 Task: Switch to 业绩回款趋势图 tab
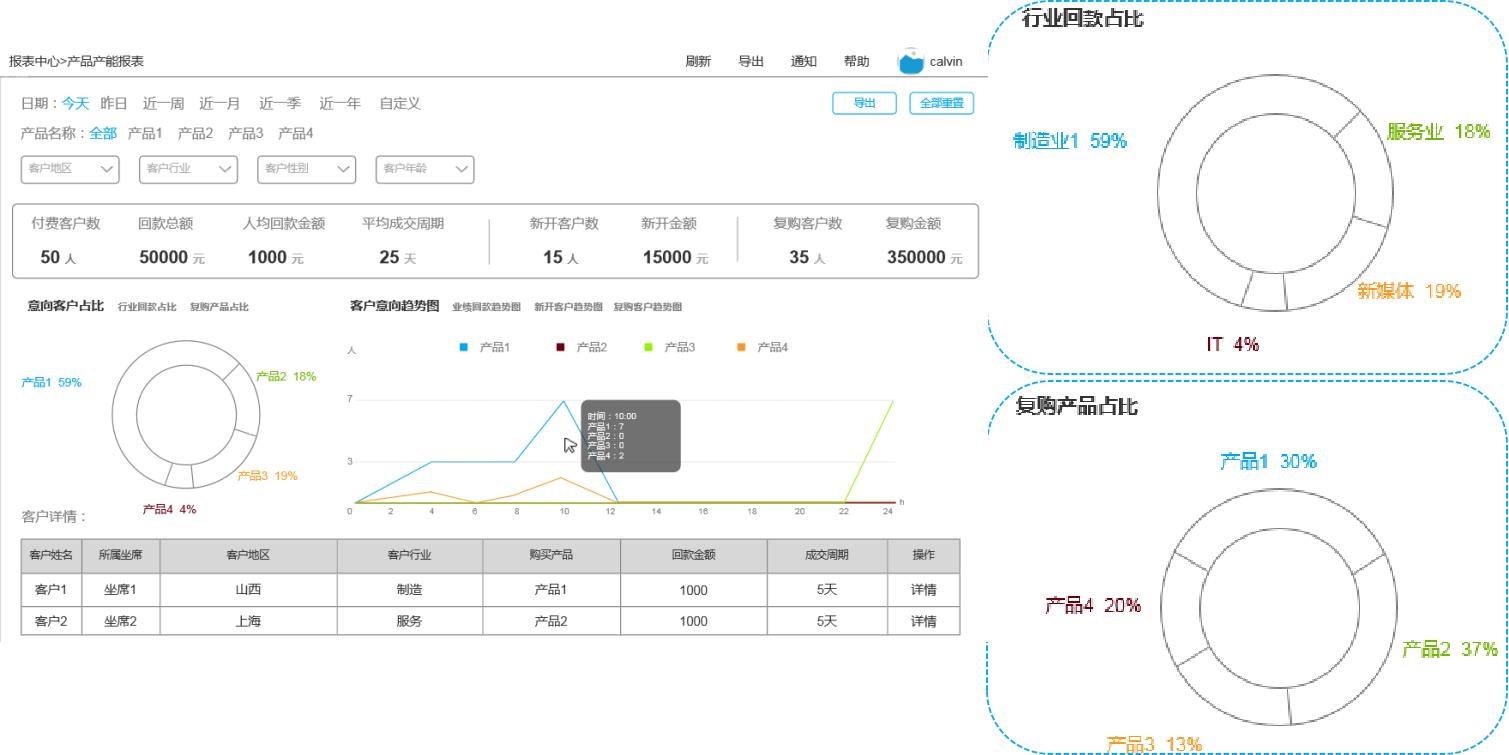click(x=487, y=308)
